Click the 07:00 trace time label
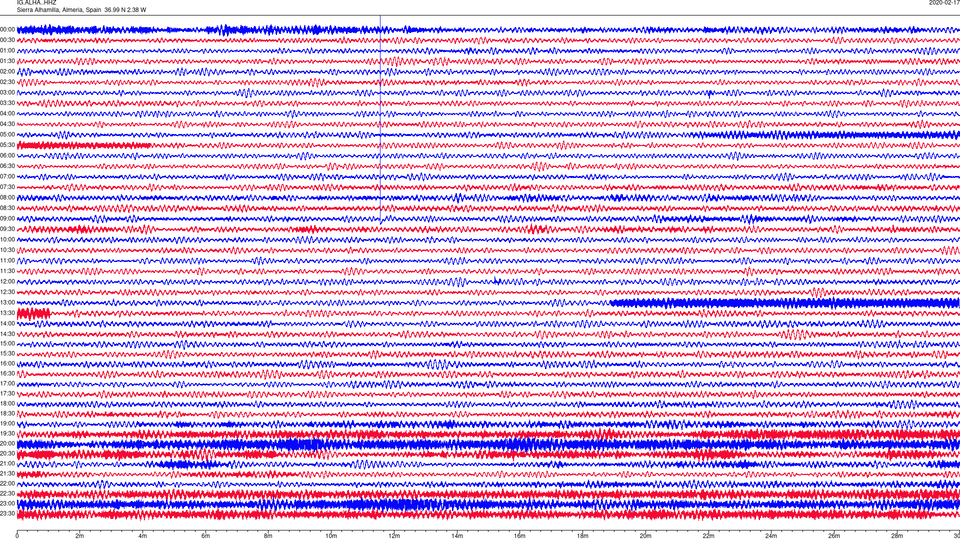 tap(7, 177)
